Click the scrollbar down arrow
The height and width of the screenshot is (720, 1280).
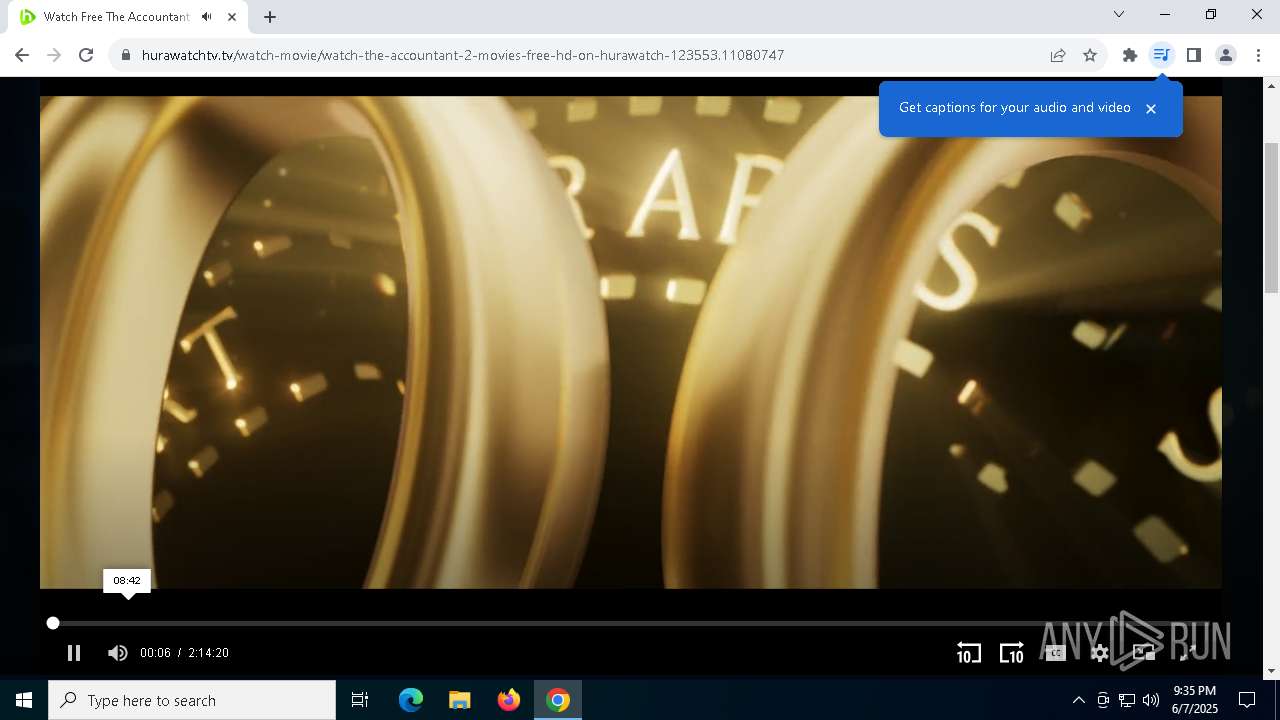[x=1271, y=671]
